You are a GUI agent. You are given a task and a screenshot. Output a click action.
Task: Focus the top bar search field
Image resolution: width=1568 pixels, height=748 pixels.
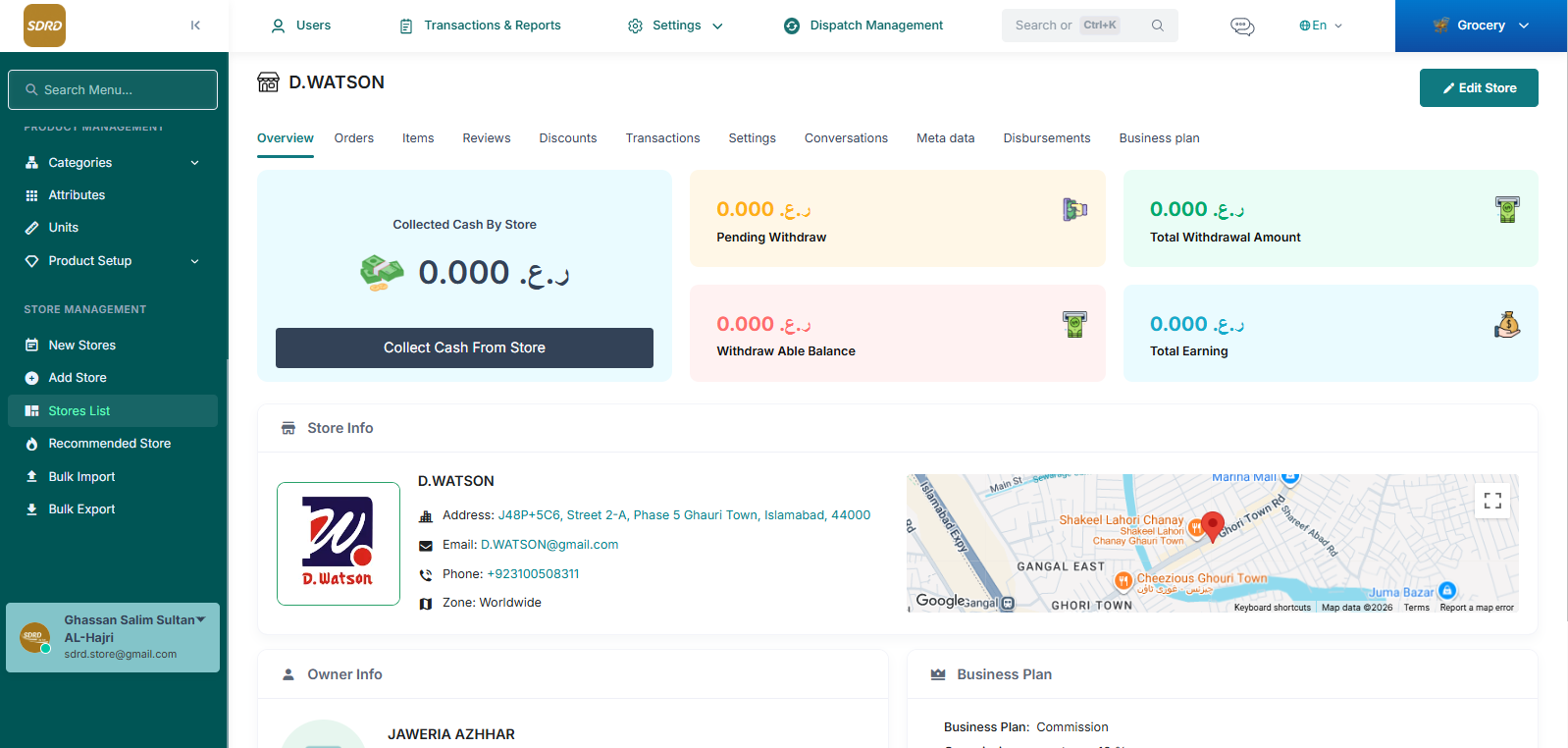tap(1090, 26)
